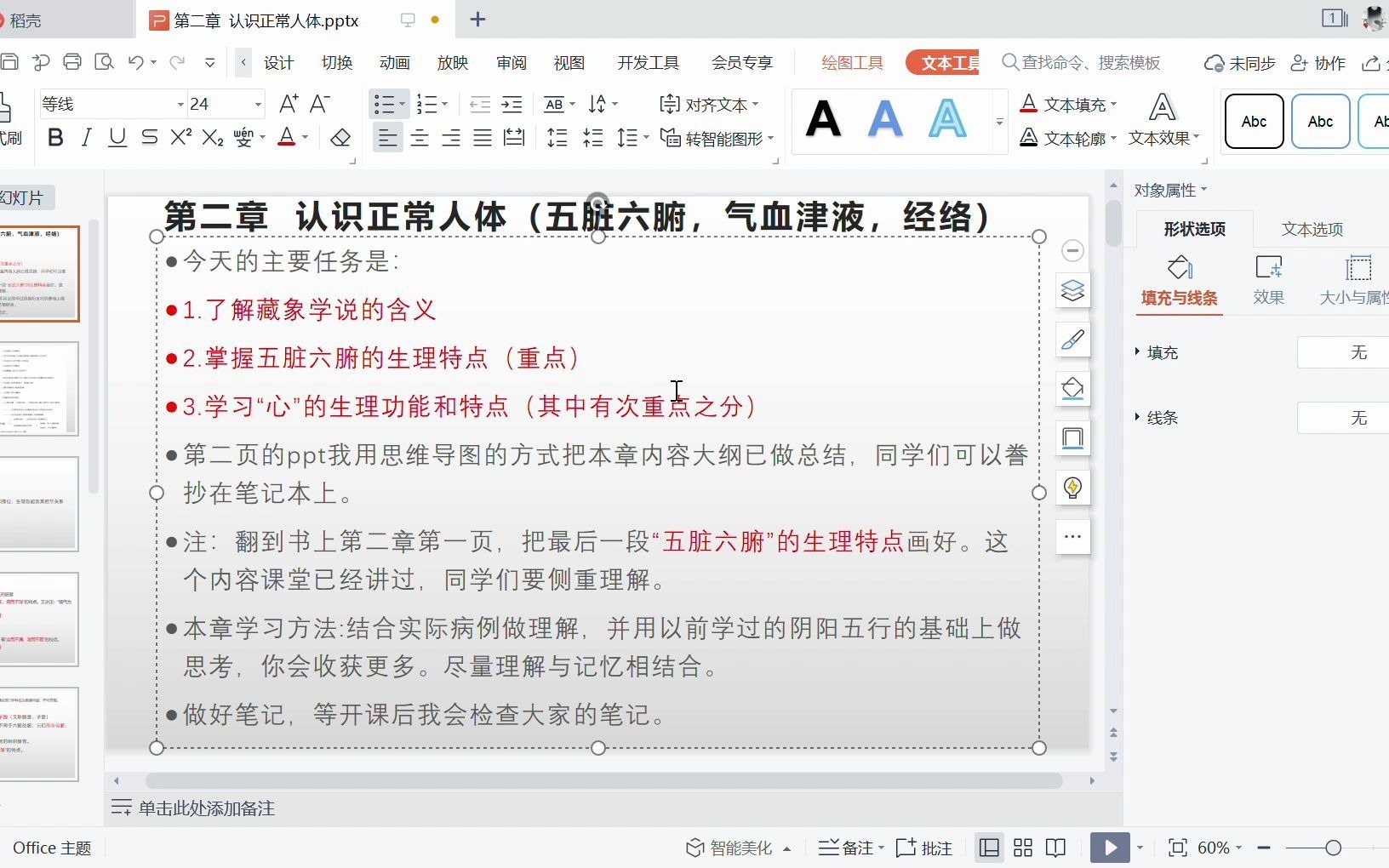1389x868 pixels.
Task: Click the undo icon
Action: tap(136, 62)
